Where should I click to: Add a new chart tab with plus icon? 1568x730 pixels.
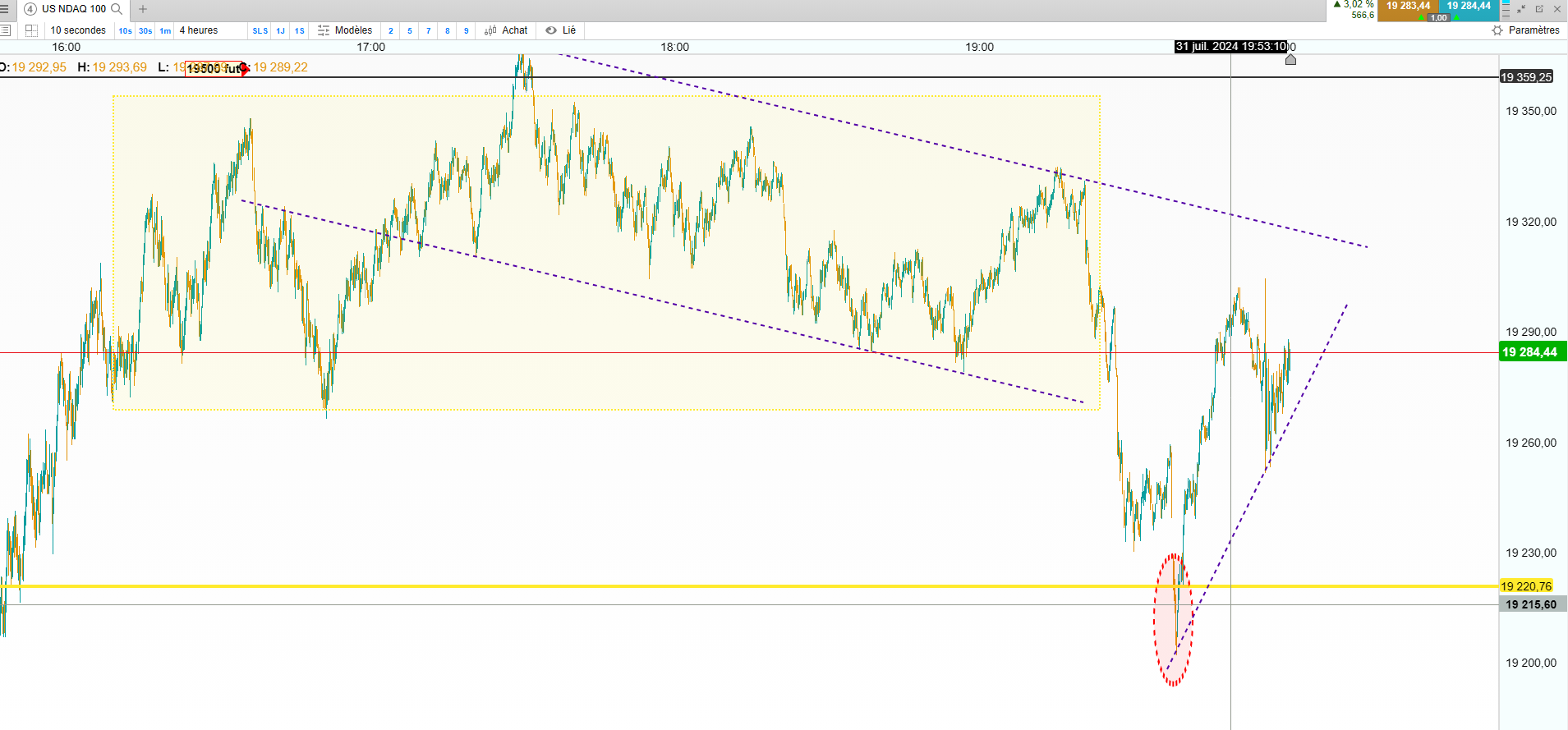143,9
